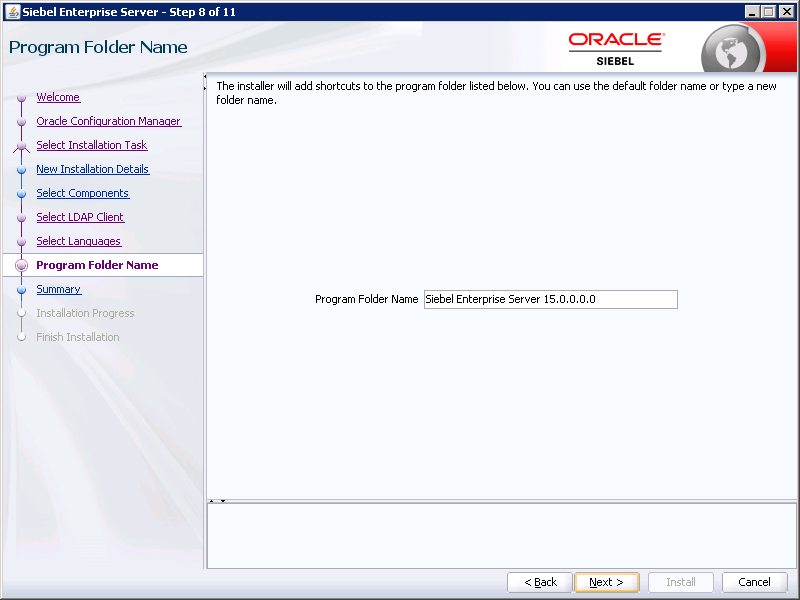The height and width of the screenshot is (600, 800).
Task: Open the Select Languages step
Action: pyautogui.click(x=79, y=241)
